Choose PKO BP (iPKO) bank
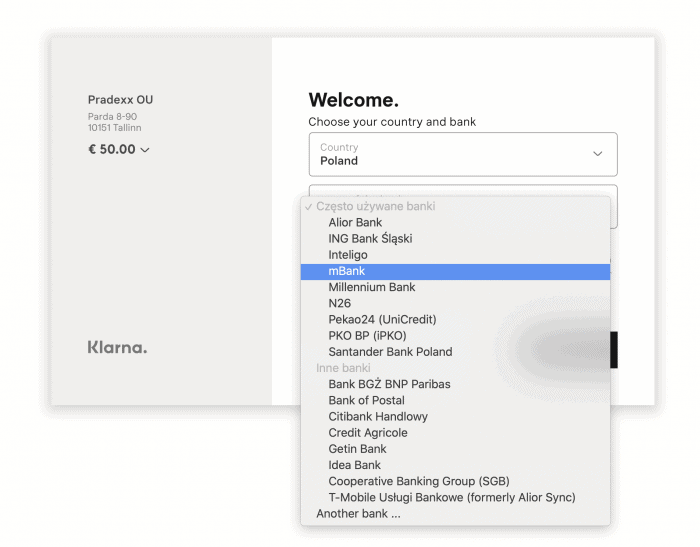Image resolution: width=700 pixels, height=547 pixels. point(455,335)
